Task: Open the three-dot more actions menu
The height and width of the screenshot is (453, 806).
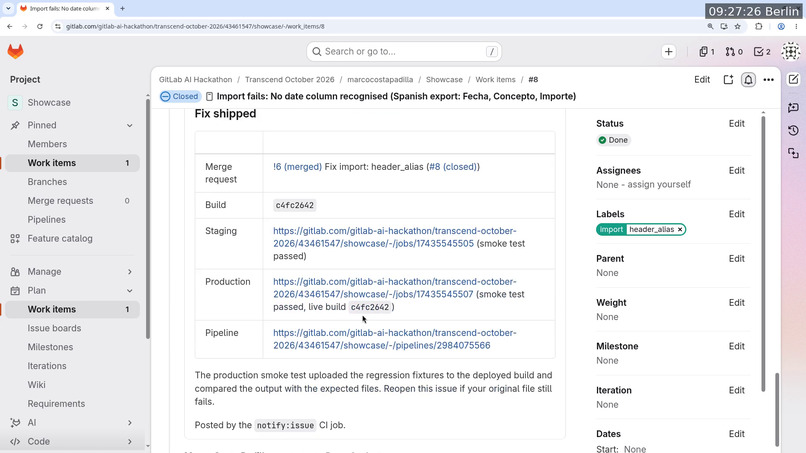Action: coord(768,80)
